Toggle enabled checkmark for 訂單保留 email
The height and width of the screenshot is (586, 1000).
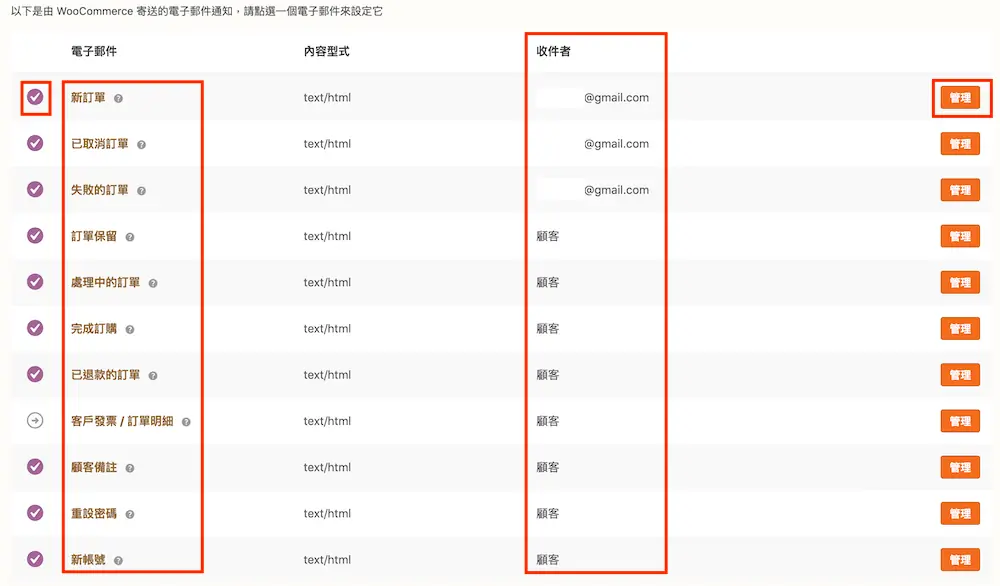tap(35, 236)
